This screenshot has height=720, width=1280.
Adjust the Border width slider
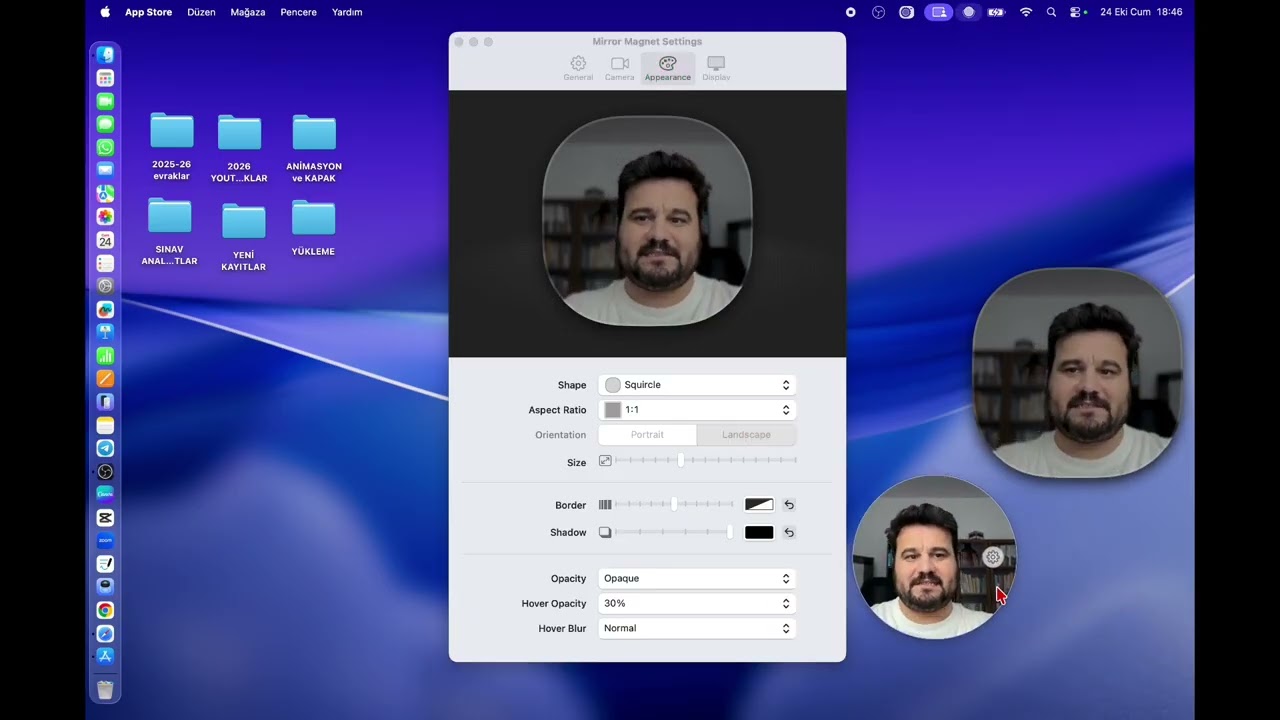tap(674, 505)
